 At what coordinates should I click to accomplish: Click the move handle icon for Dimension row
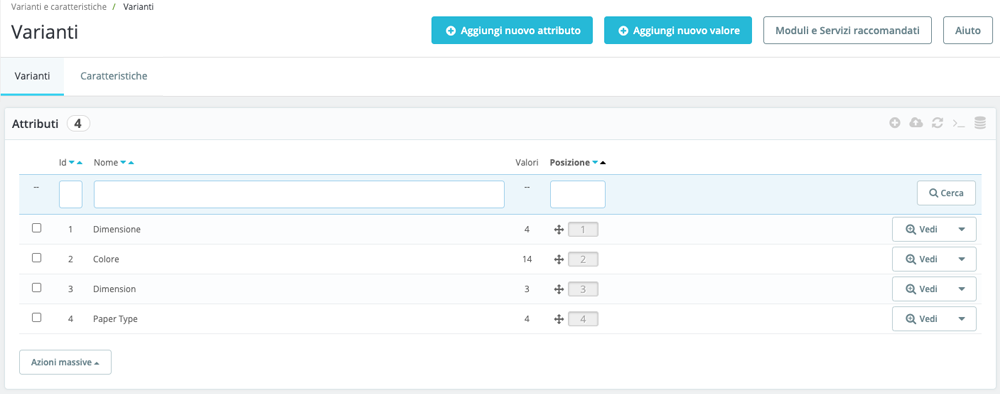(x=558, y=289)
